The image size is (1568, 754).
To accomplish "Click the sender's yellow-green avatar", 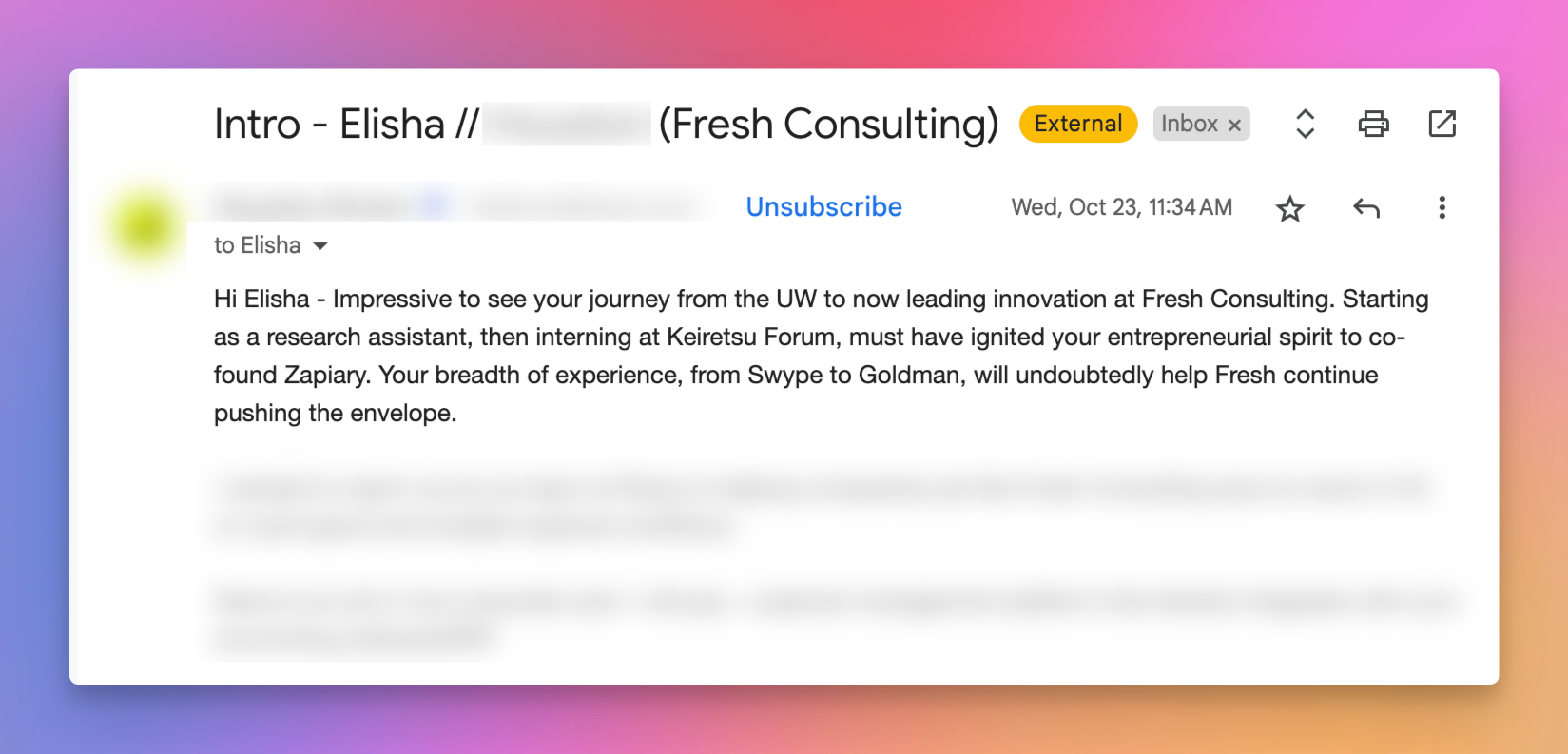I will click(x=145, y=226).
